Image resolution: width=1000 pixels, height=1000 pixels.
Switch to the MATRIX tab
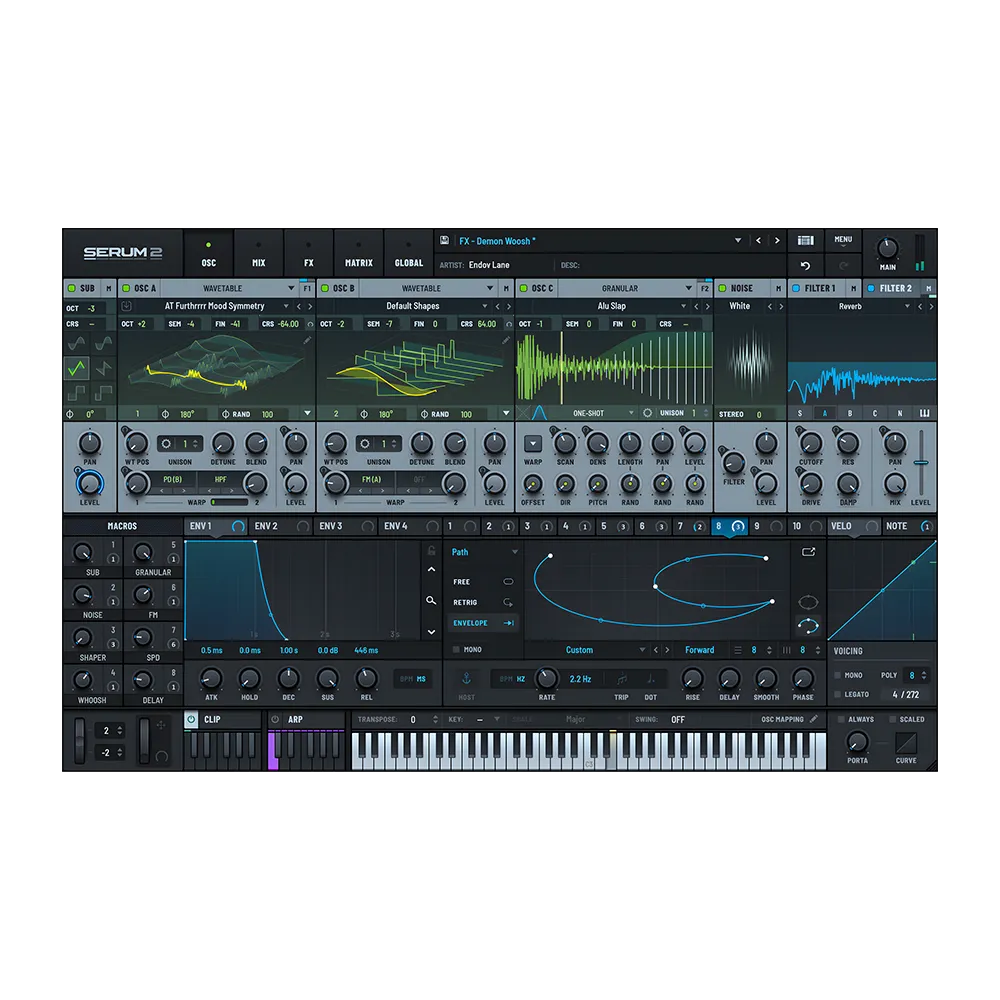(358, 254)
